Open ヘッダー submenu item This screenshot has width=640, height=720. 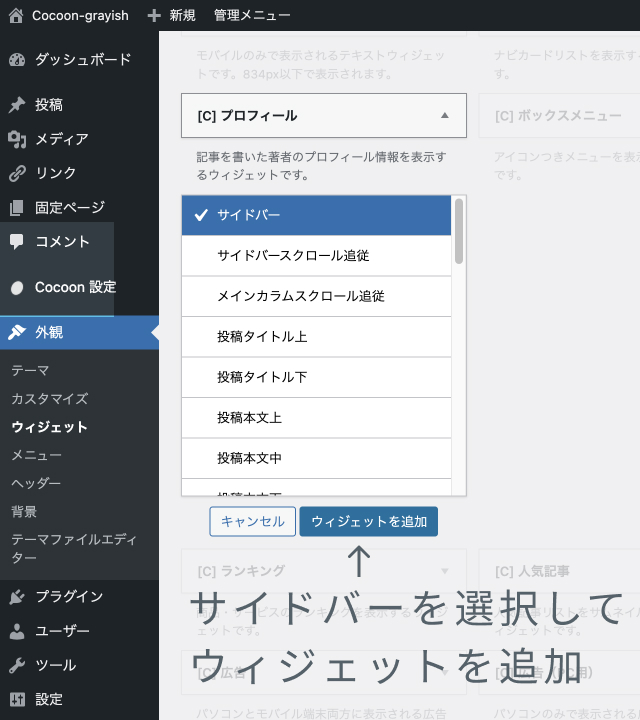tap(36, 483)
